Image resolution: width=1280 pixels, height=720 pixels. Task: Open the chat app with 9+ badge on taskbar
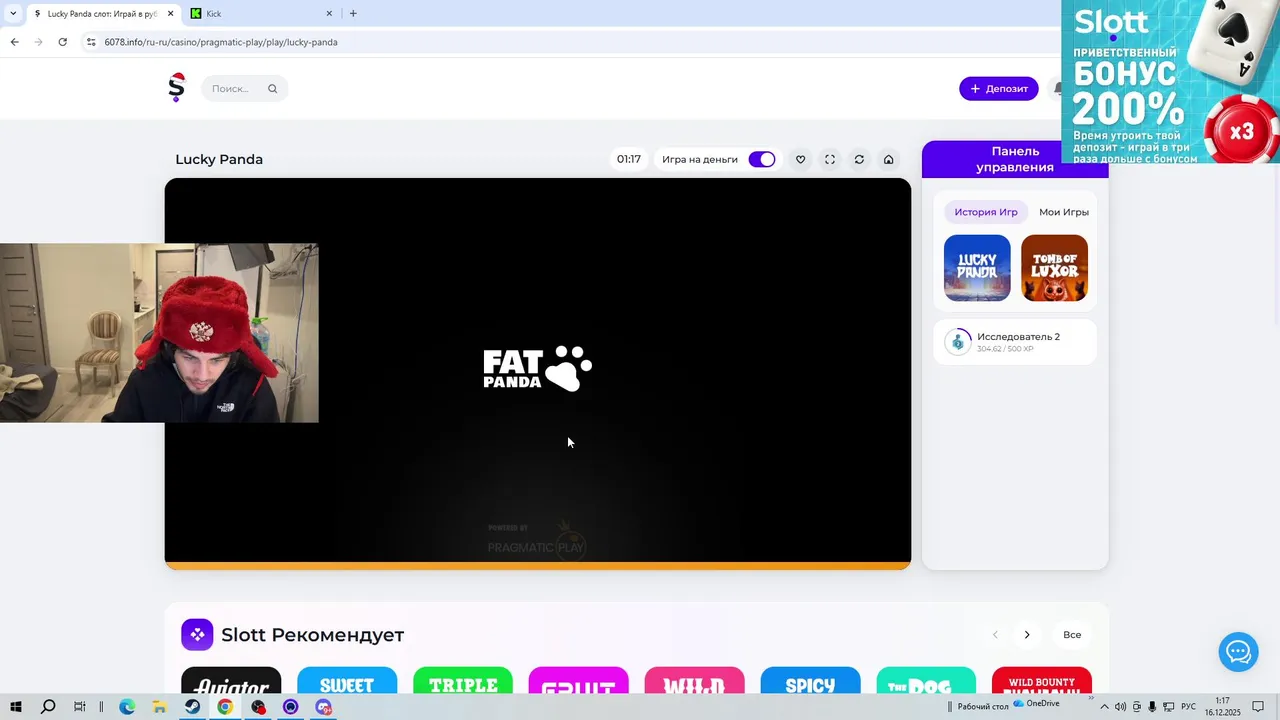pyautogui.click(x=324, y=707)
